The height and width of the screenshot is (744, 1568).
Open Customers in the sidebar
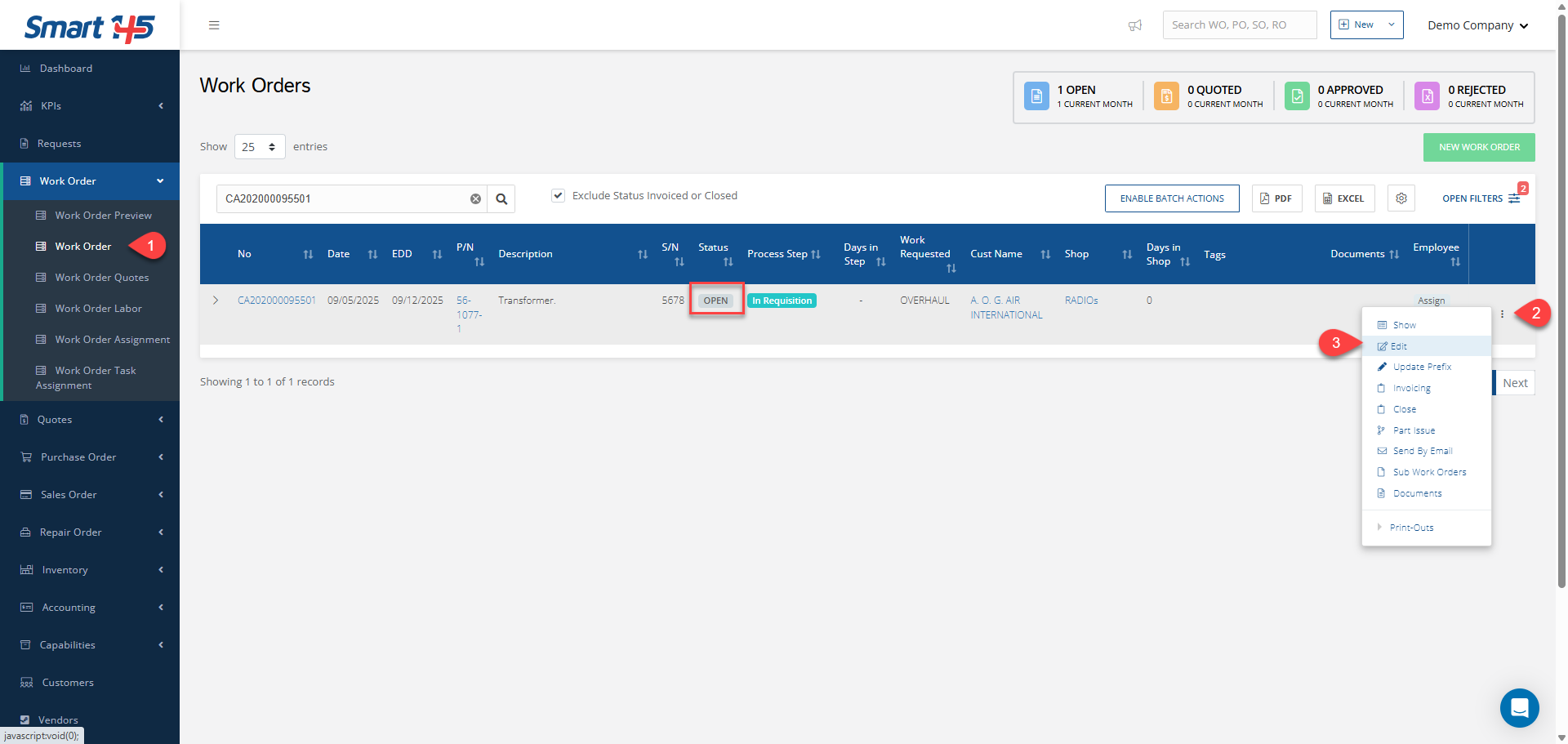coord(90,683)
